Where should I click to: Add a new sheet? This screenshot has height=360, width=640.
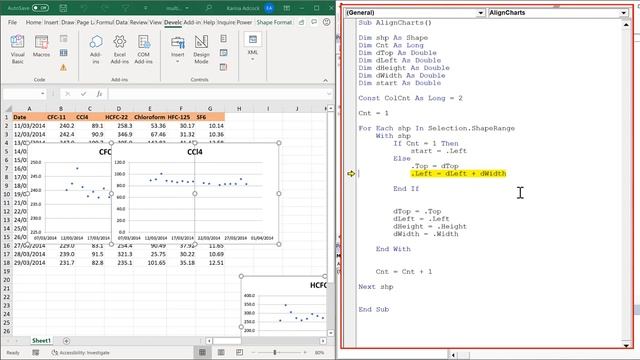click(x=67, y=340)
